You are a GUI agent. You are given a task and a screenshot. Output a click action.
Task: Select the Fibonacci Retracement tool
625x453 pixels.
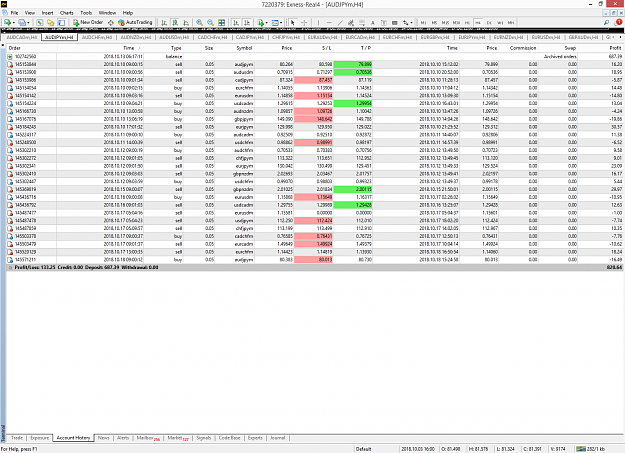[362, 23]
